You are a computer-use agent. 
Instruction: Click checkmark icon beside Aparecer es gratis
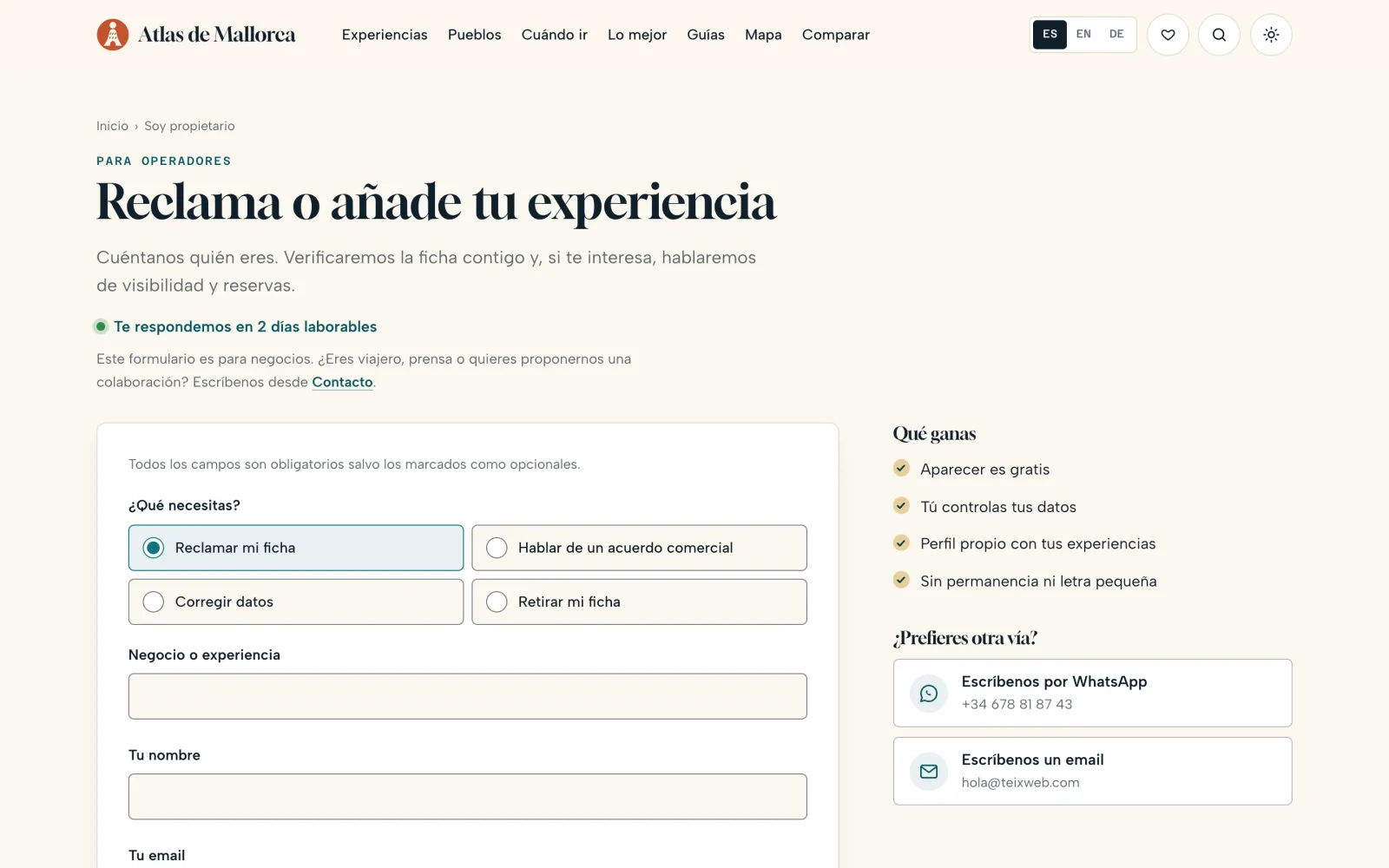901,469
